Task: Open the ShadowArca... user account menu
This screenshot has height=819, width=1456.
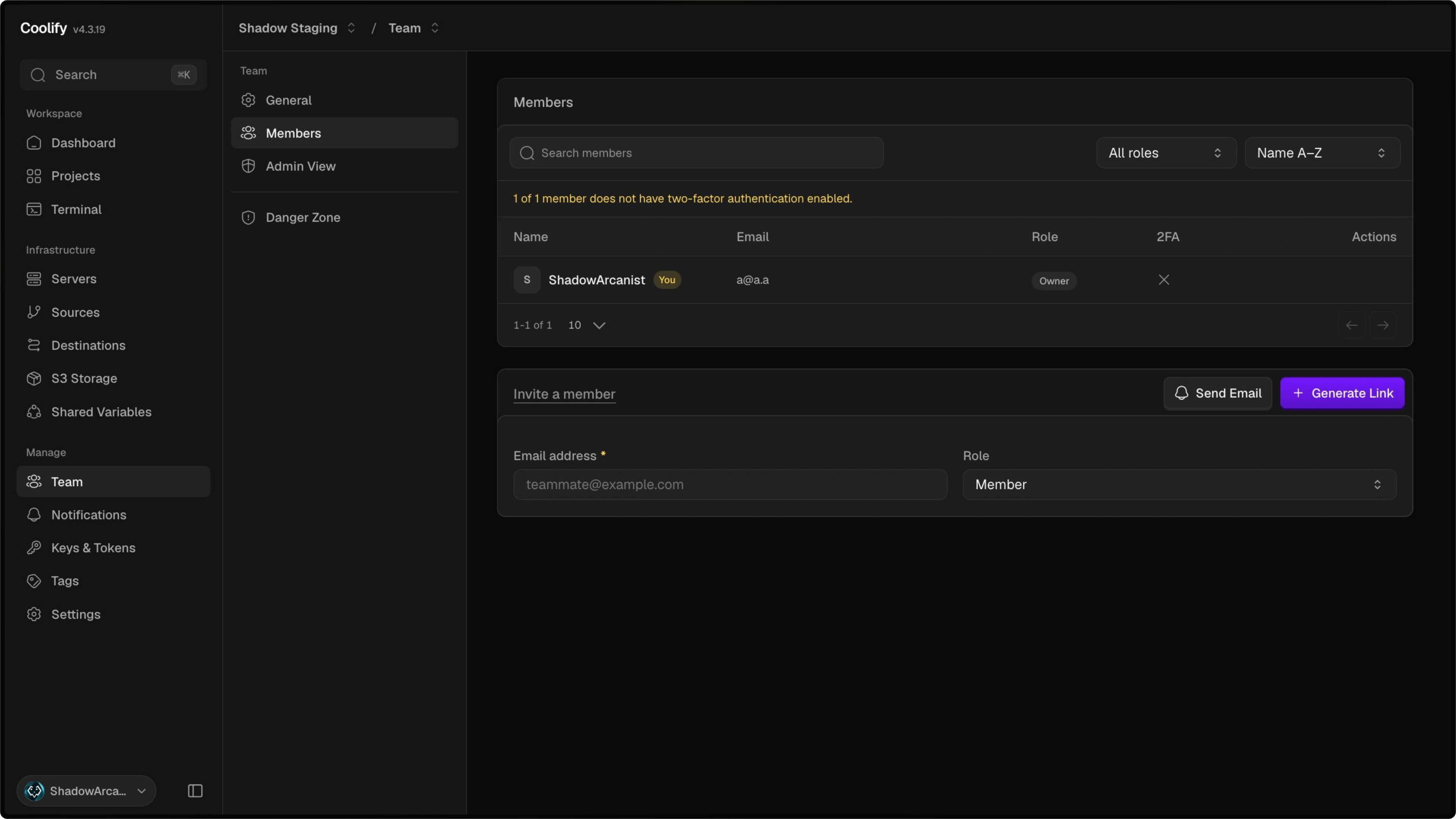Action: click(x=86, y=791)
